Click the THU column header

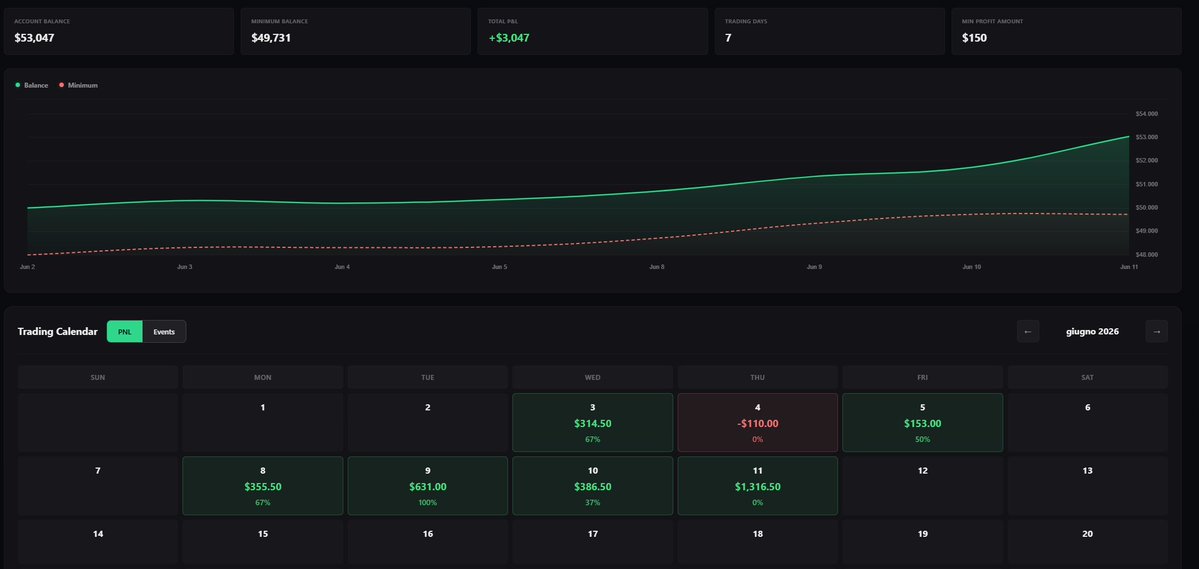tap(758, 377)
